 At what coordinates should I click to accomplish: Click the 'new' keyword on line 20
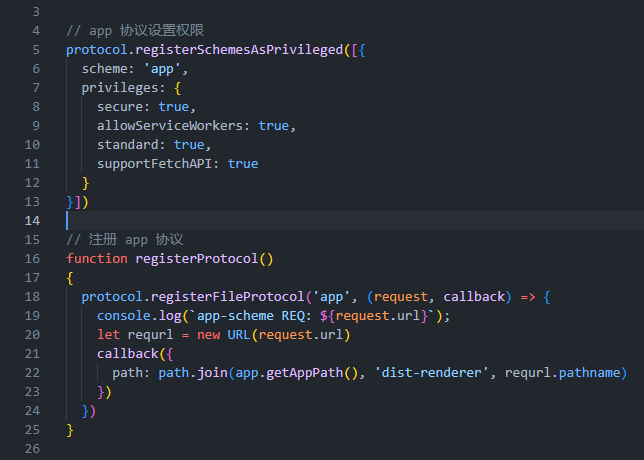[208, 335]
